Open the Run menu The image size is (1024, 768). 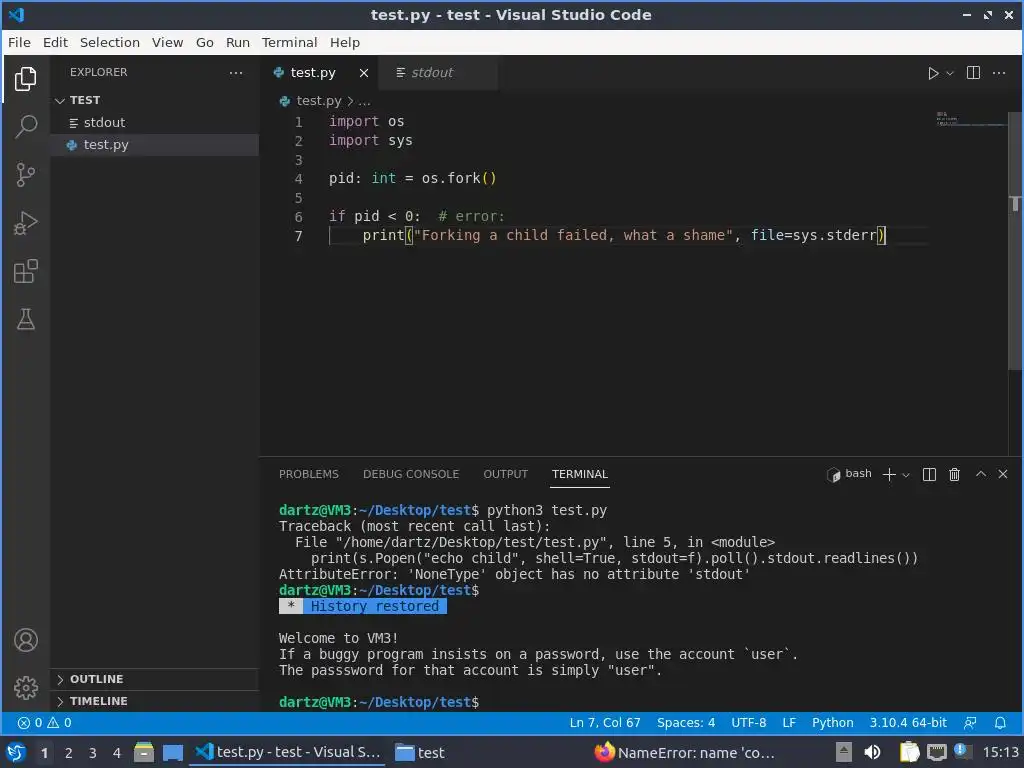tap(238, 42)
